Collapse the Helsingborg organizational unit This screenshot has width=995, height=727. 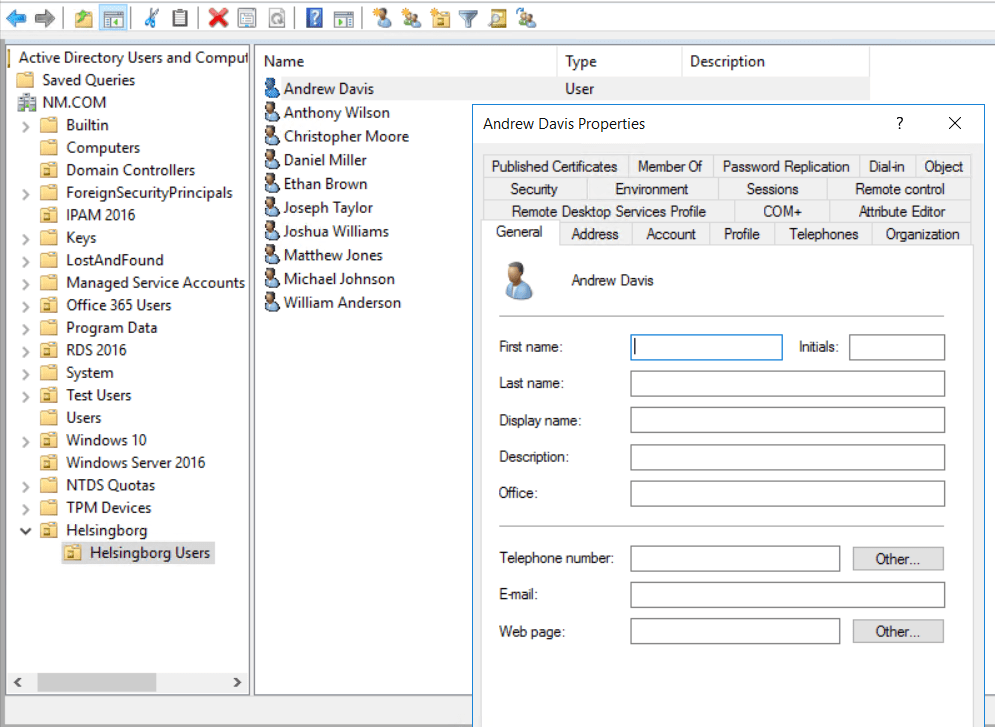(25, 530)
